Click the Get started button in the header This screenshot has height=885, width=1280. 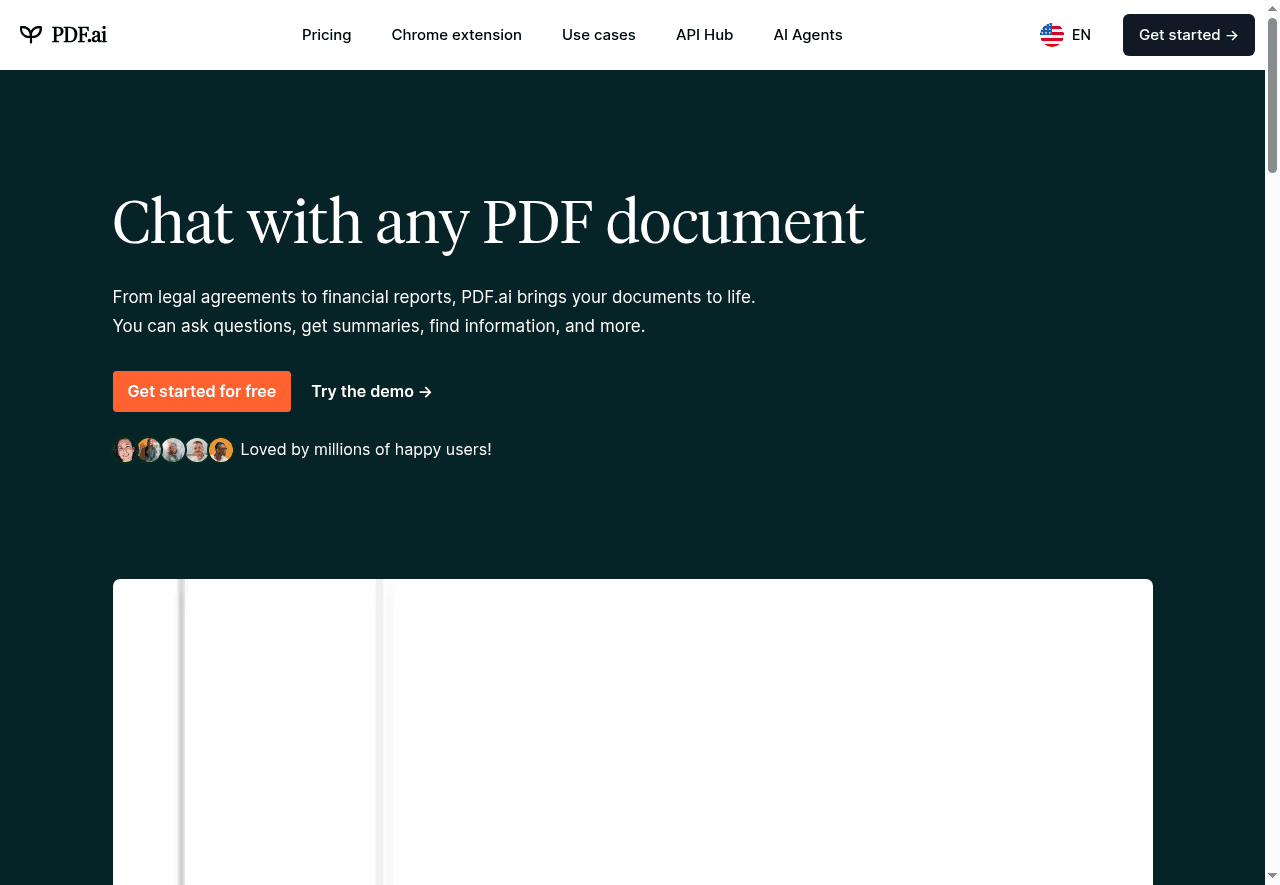[x=1188, y=35]
